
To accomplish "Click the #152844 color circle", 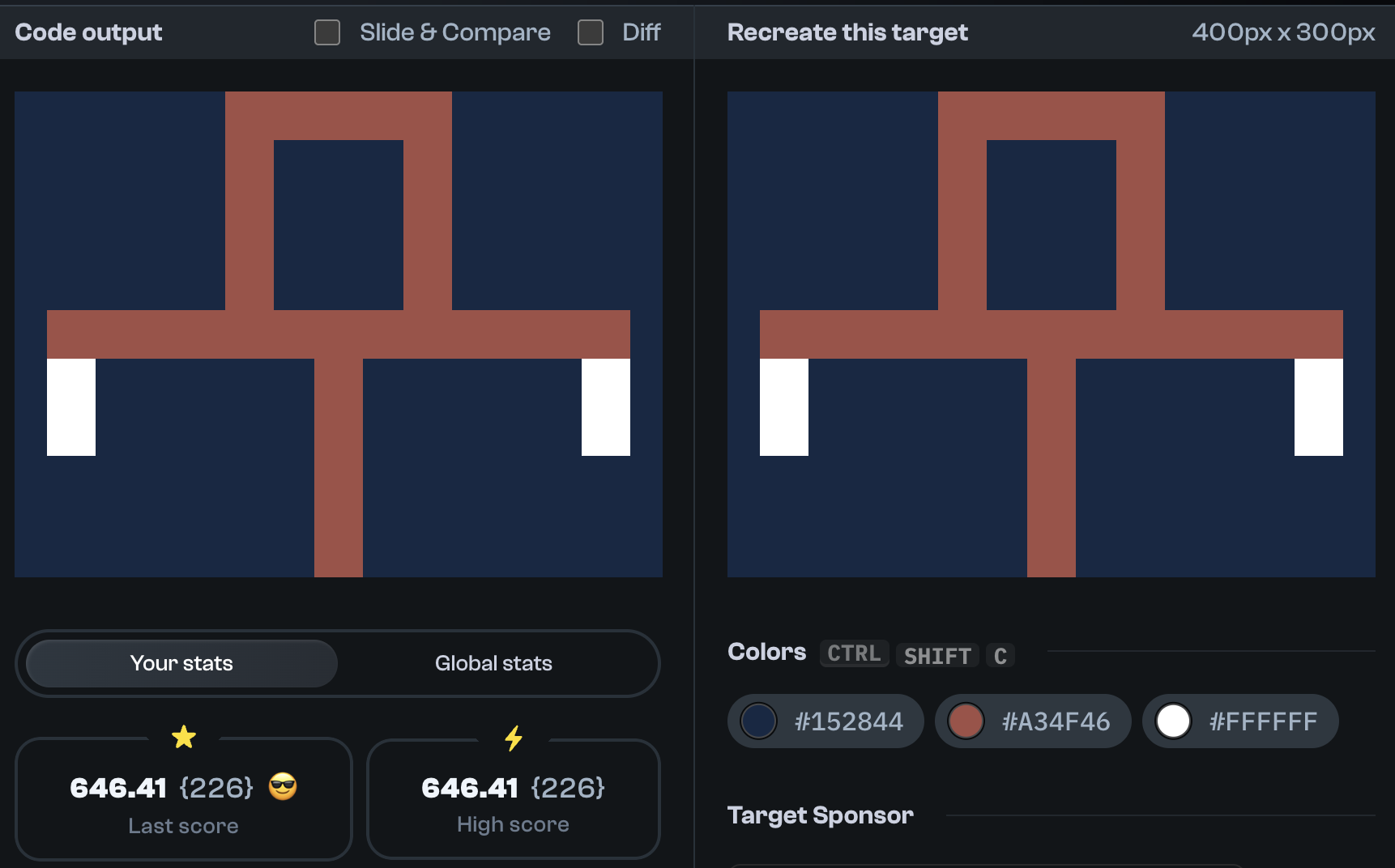I will tap(758, 721).
